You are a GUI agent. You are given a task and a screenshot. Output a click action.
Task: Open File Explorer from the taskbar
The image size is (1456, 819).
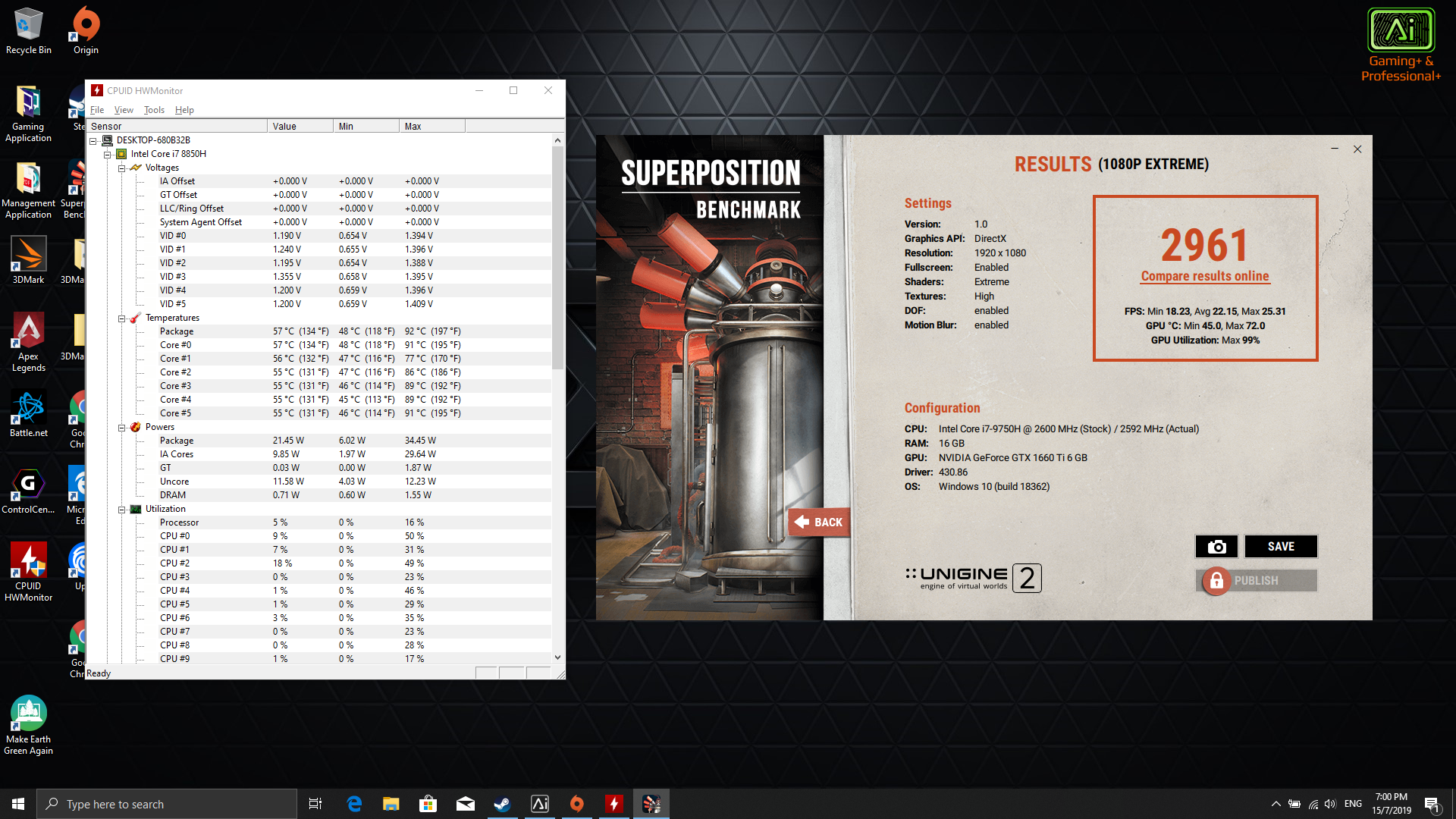(391, 804)
